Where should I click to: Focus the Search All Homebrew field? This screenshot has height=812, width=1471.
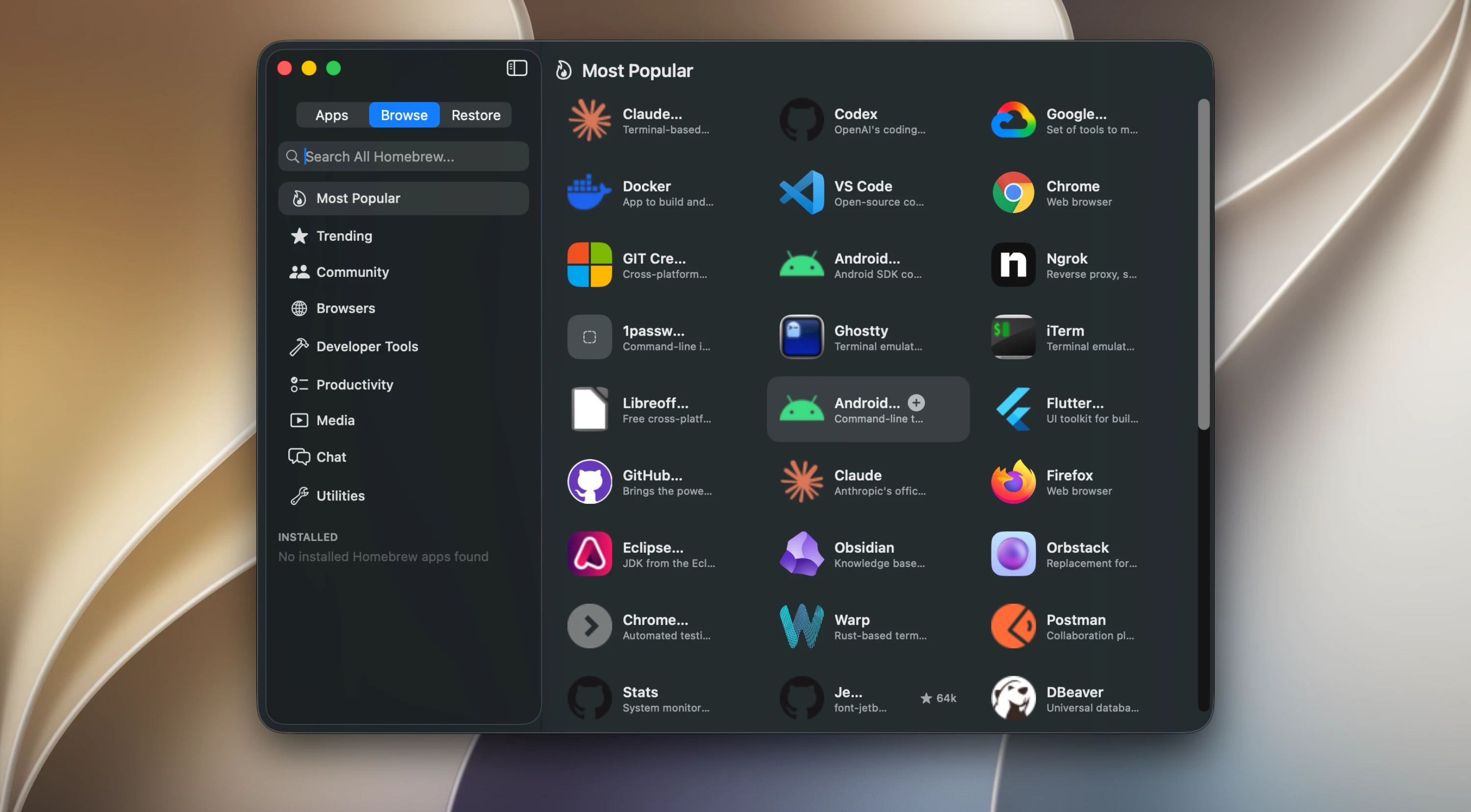coord(403,156)
